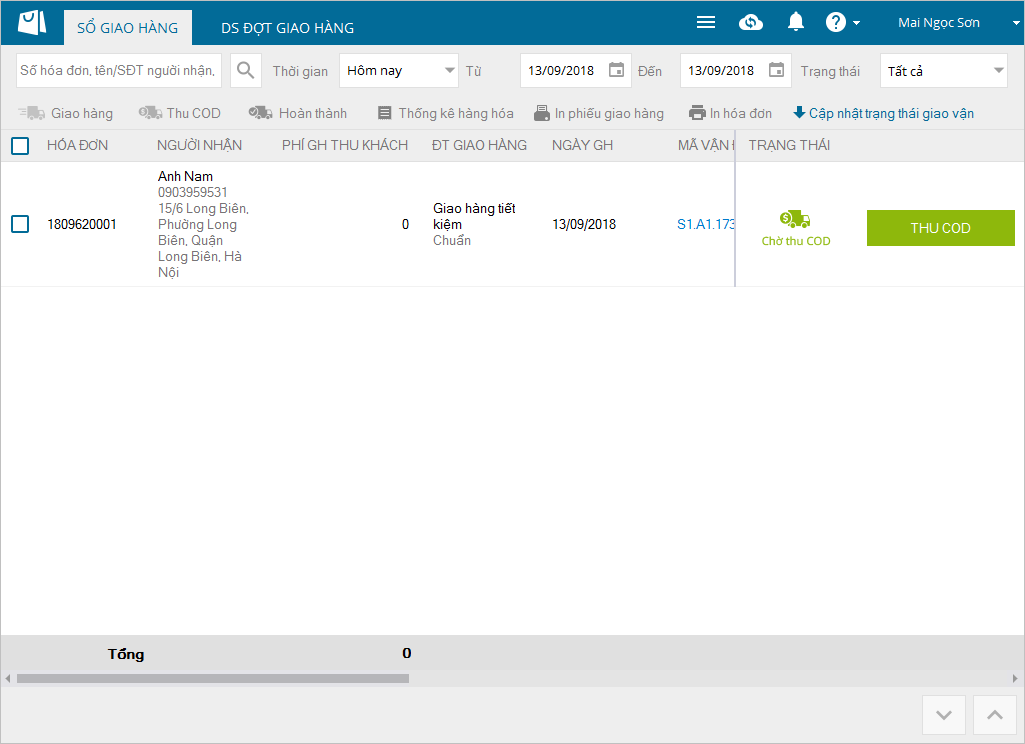Open the help question mark menu

tap(842, 22)
